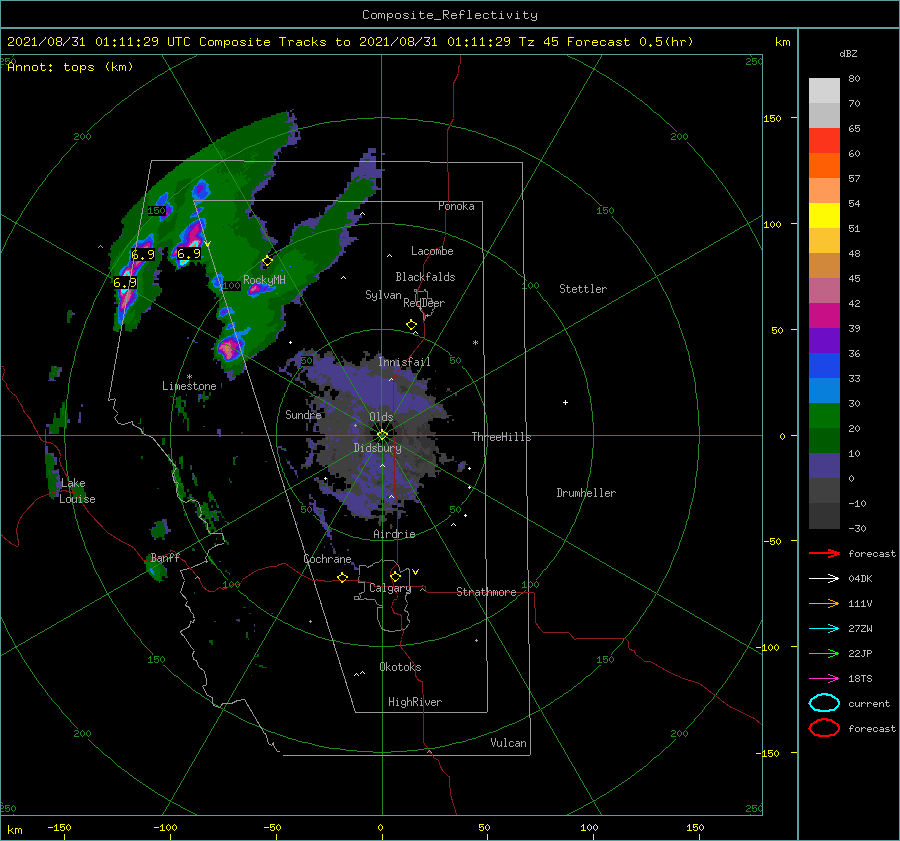The width and height of the screenshot is (900, 841).
Task: Select the 39 dBZ purple color swatch
Action: click(824, 340)
